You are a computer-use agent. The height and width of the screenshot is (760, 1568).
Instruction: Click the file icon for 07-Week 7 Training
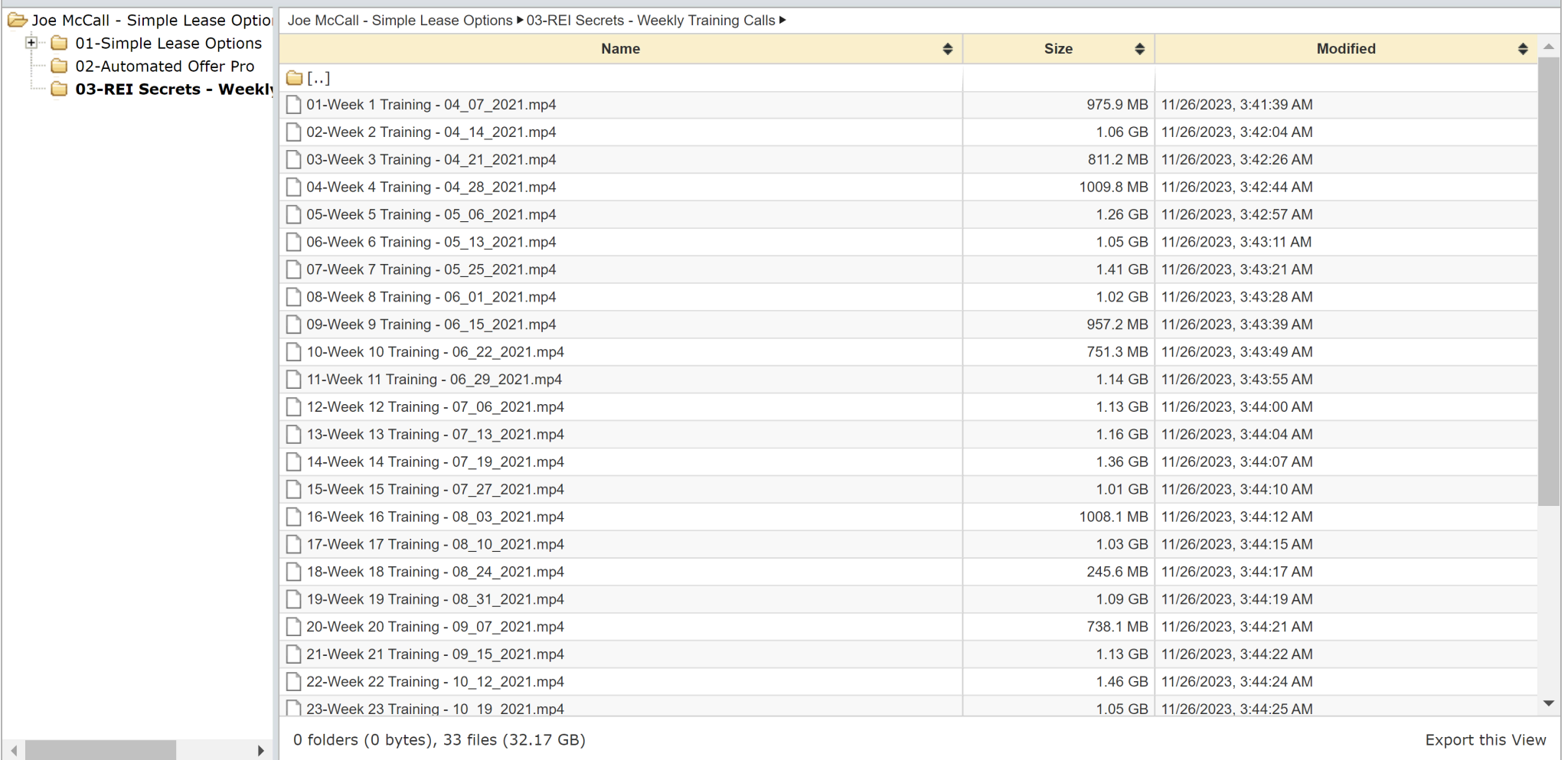click(293, 269)
